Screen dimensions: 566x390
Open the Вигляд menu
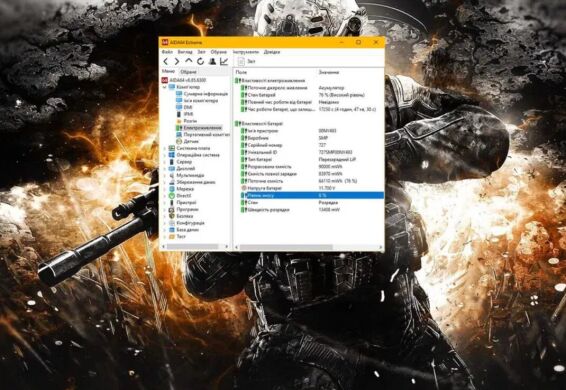tap(185, 52)
